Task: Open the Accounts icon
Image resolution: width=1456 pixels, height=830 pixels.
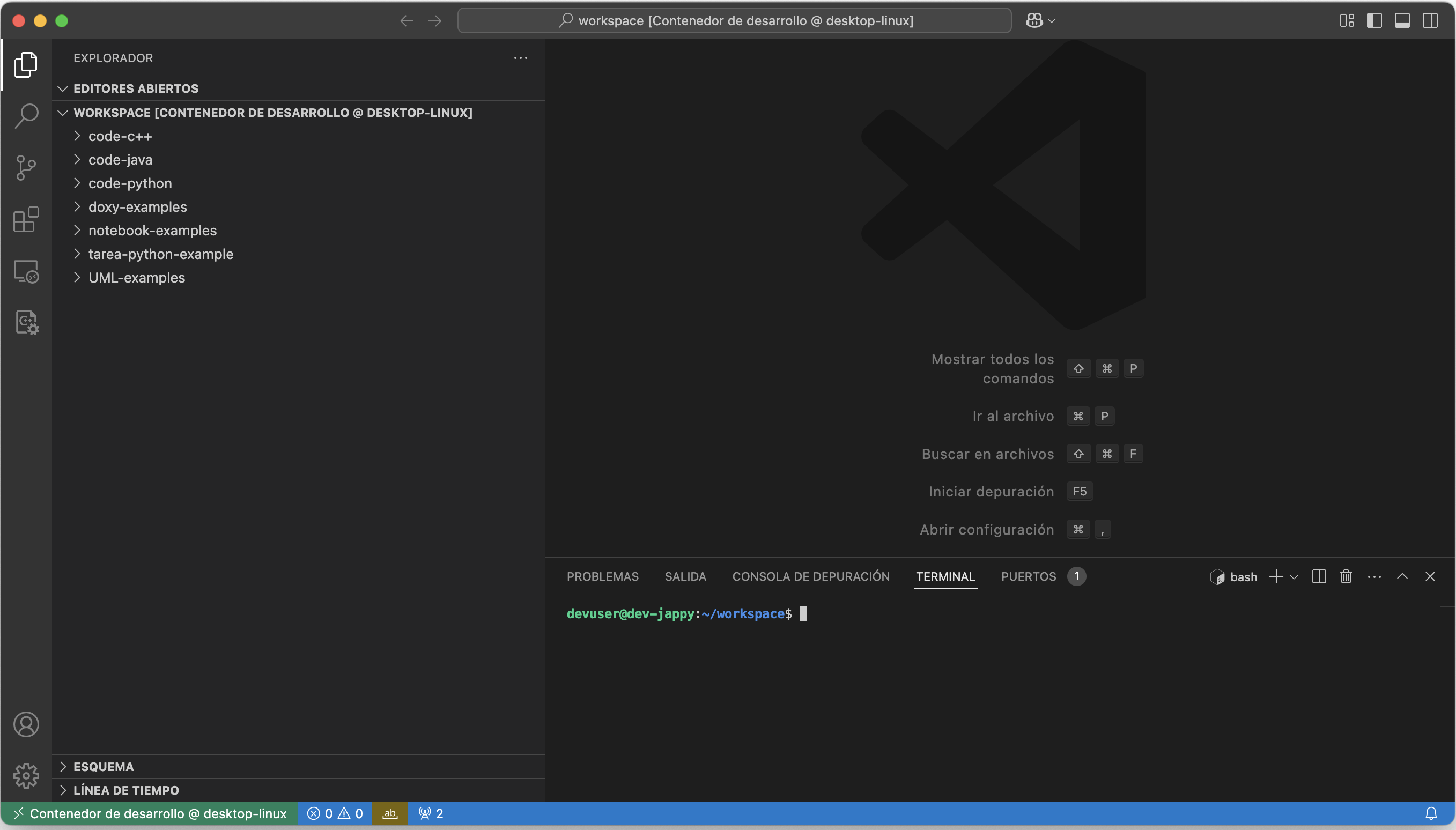Action: coord(26,724)
